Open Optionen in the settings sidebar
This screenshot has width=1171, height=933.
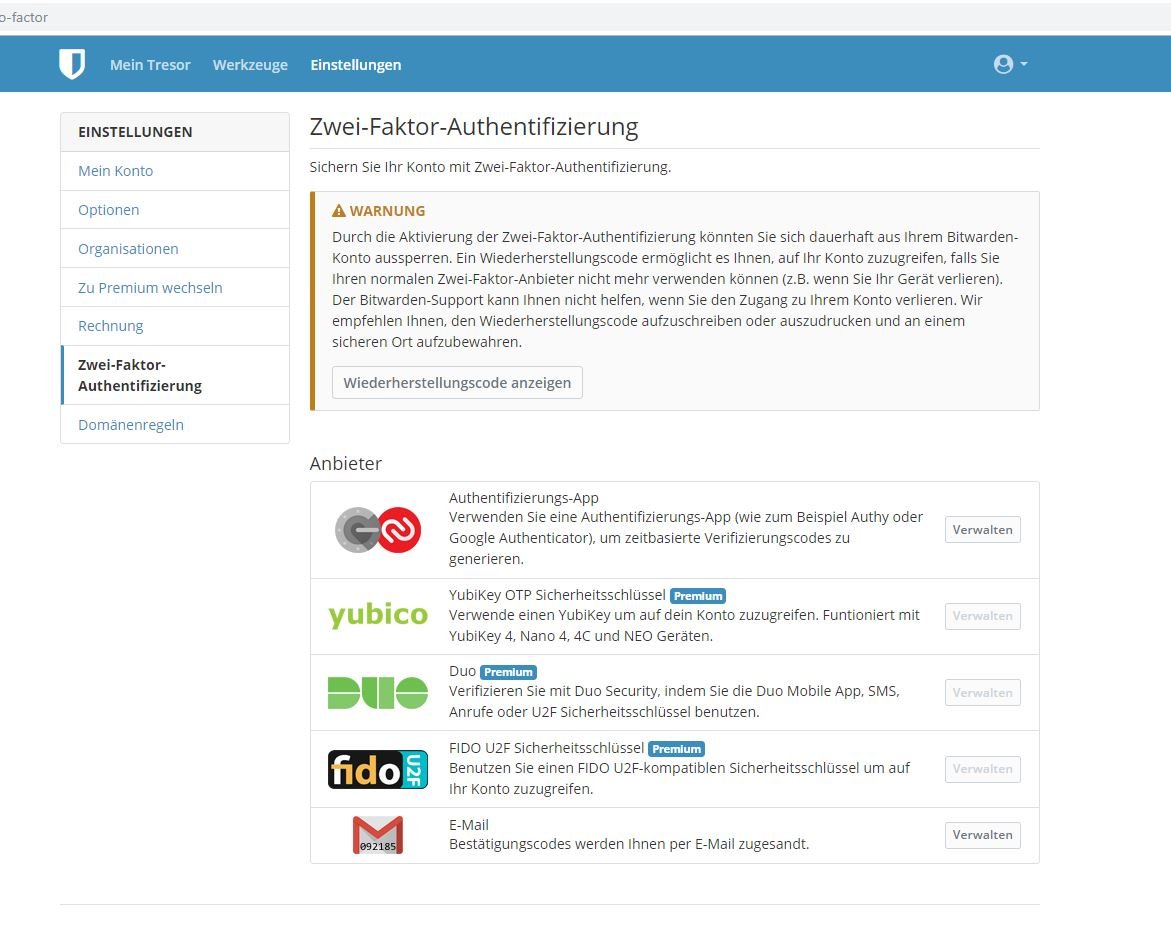[109, 210]
